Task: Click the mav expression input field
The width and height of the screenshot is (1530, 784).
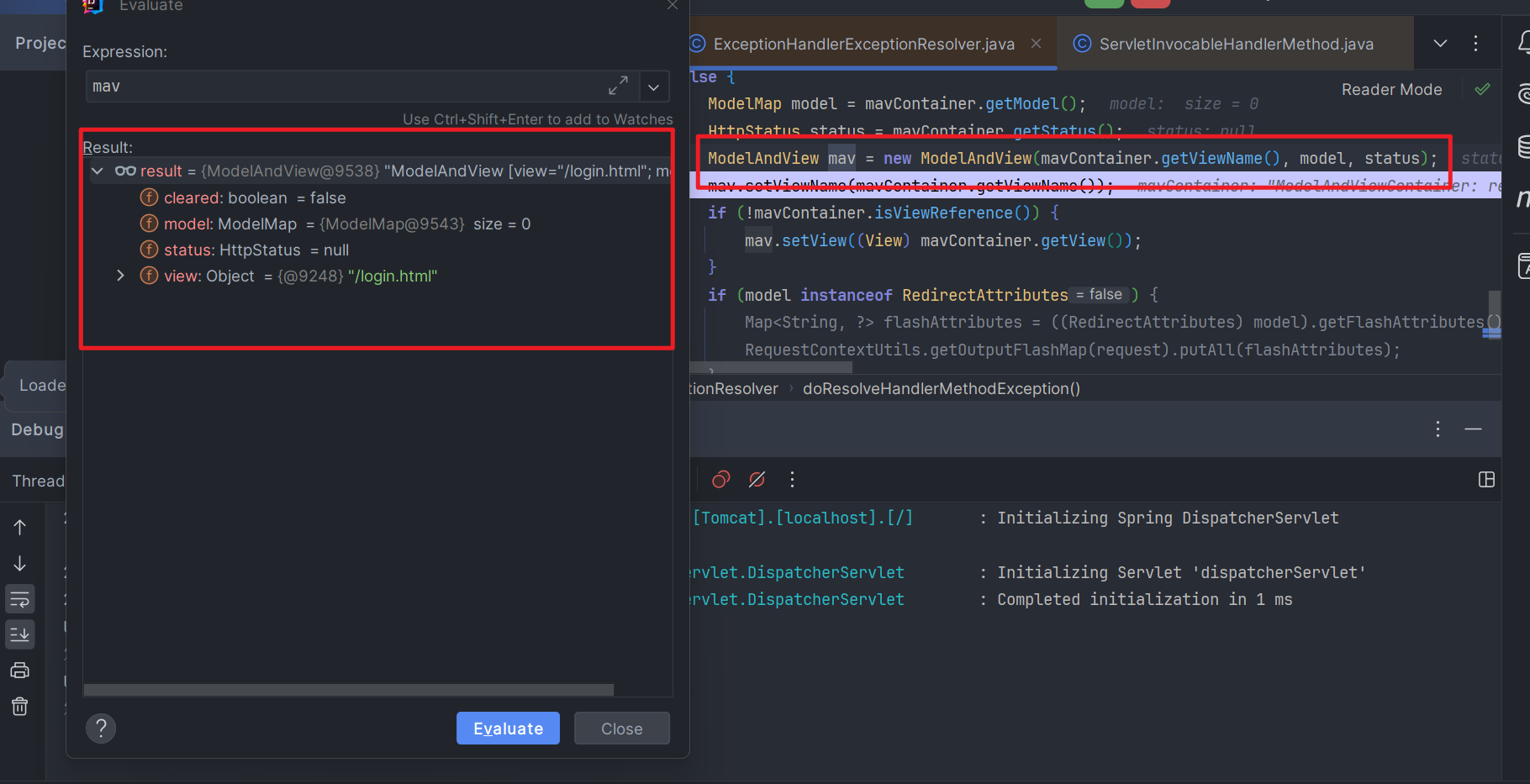Action: [345, 87]
